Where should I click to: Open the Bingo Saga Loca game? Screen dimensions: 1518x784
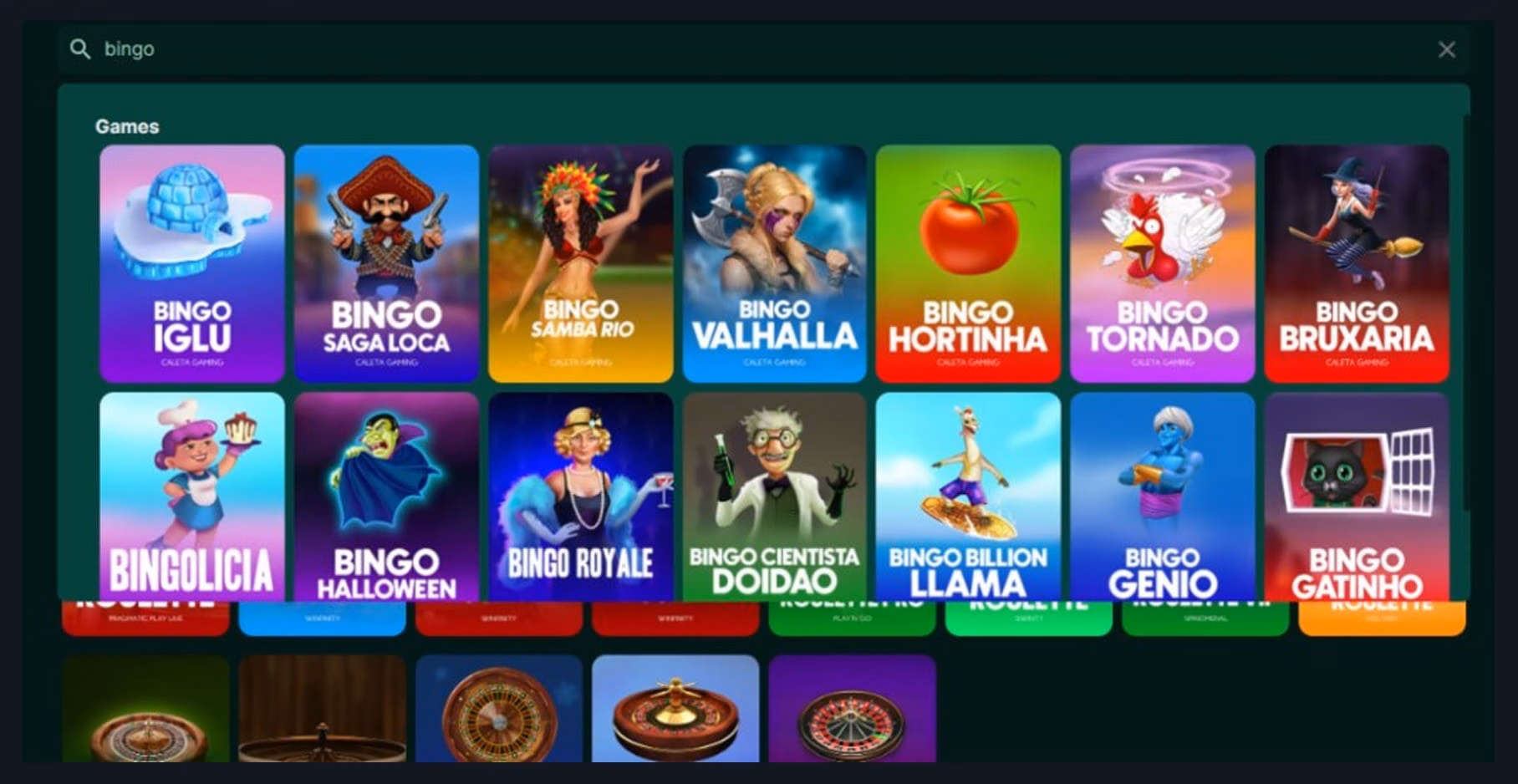(386, 263)
